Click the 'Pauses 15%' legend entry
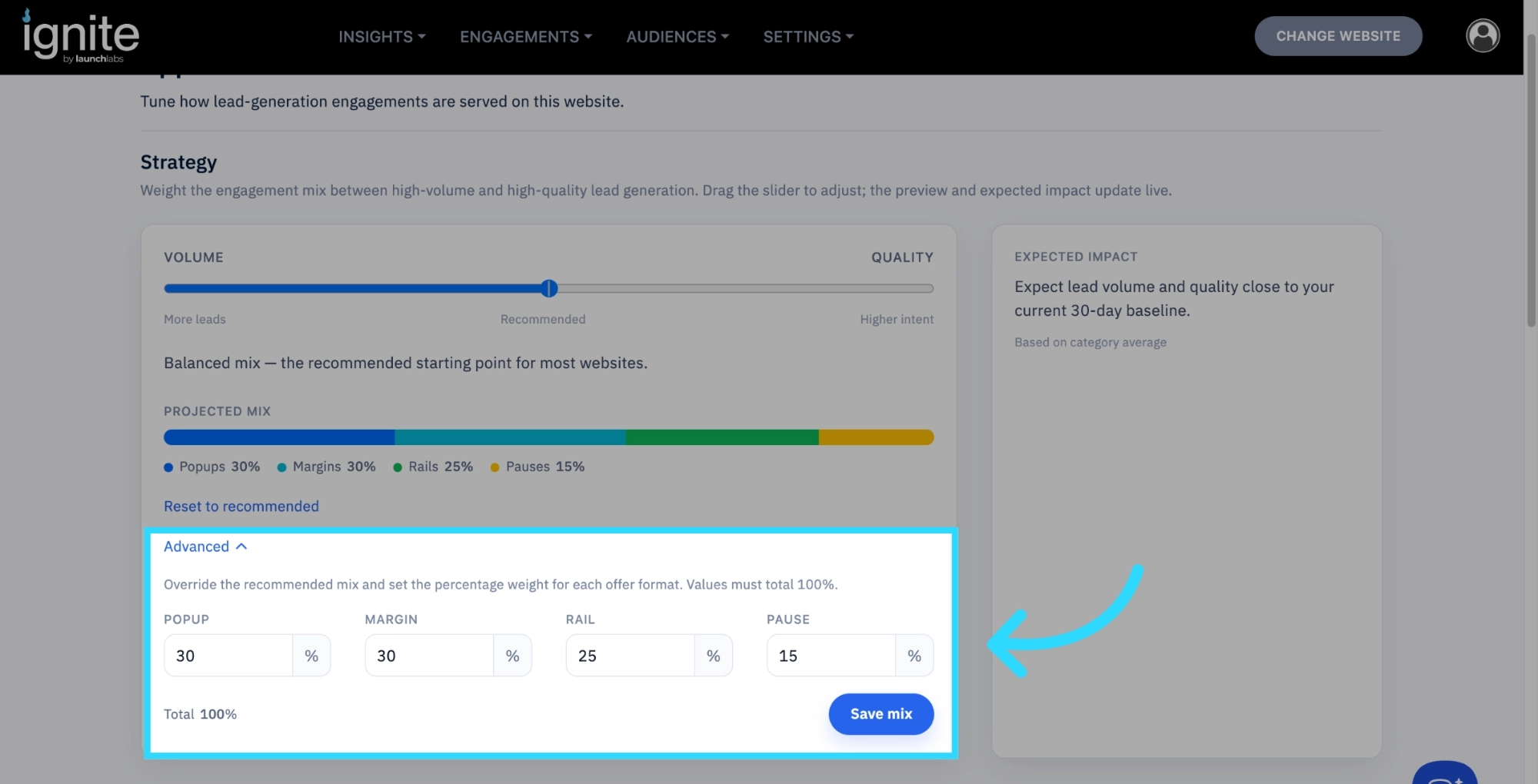The image size is (1538, 784). click(x=538, y=467)
